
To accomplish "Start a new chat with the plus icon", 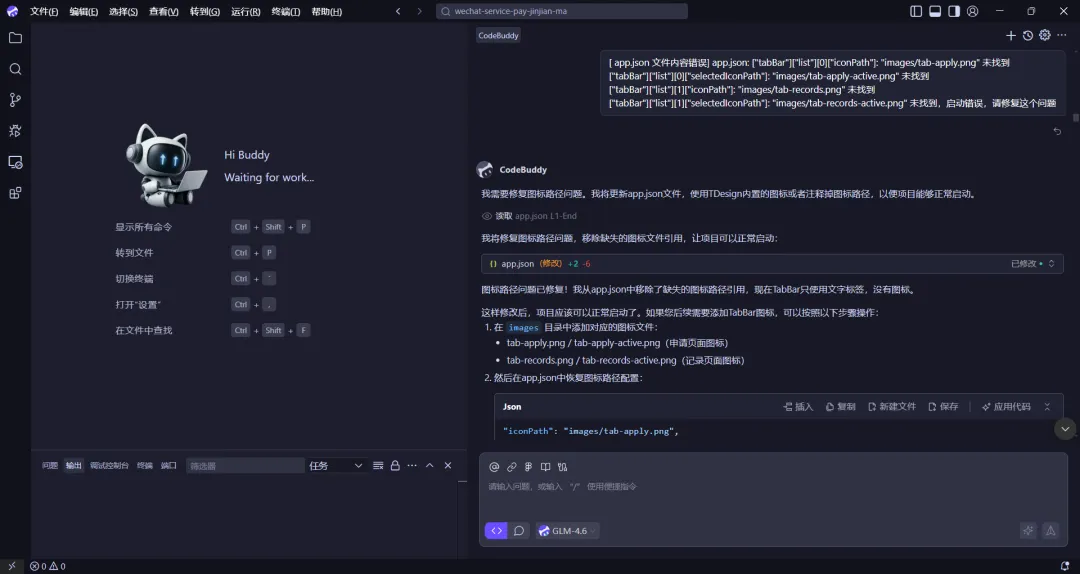I will point(1010,35).
